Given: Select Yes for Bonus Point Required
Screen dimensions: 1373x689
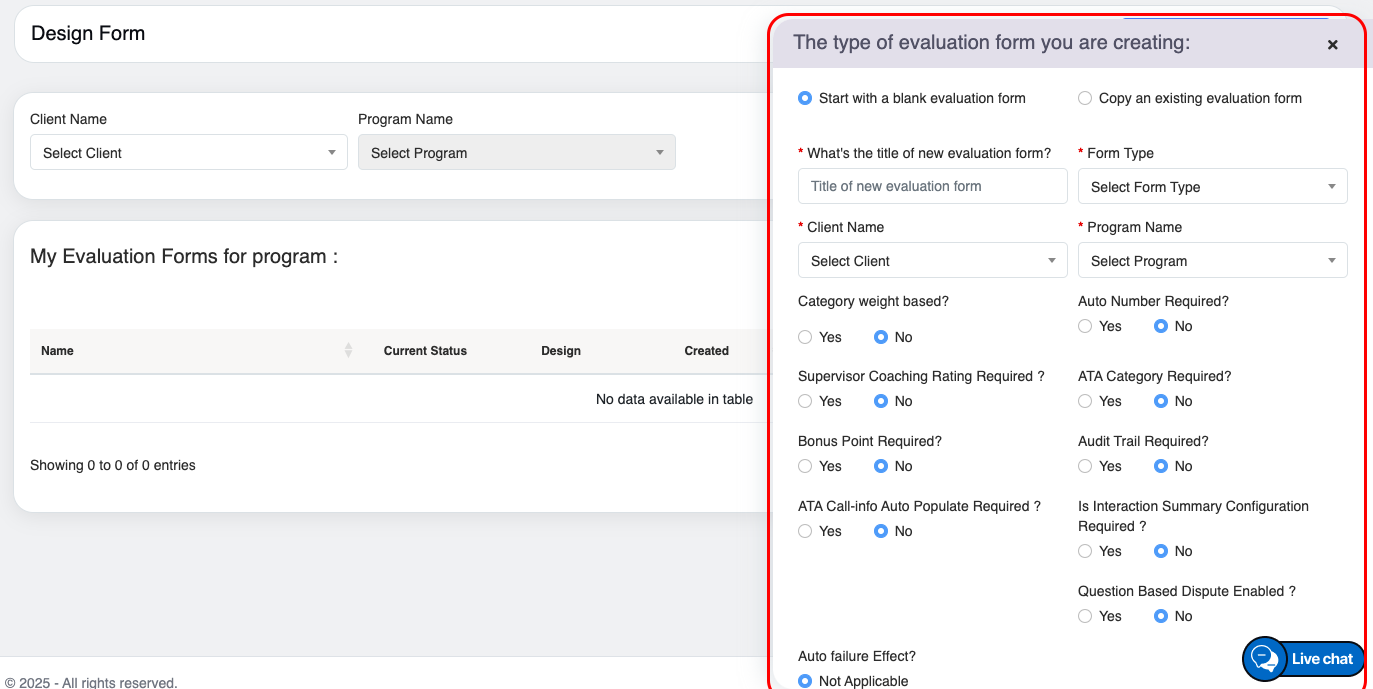Looking at the screenshot, I should 805,466.
